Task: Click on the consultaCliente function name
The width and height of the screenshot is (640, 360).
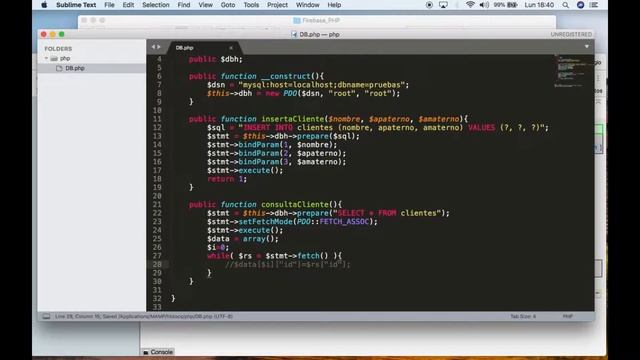Action: tap(295, 204)
